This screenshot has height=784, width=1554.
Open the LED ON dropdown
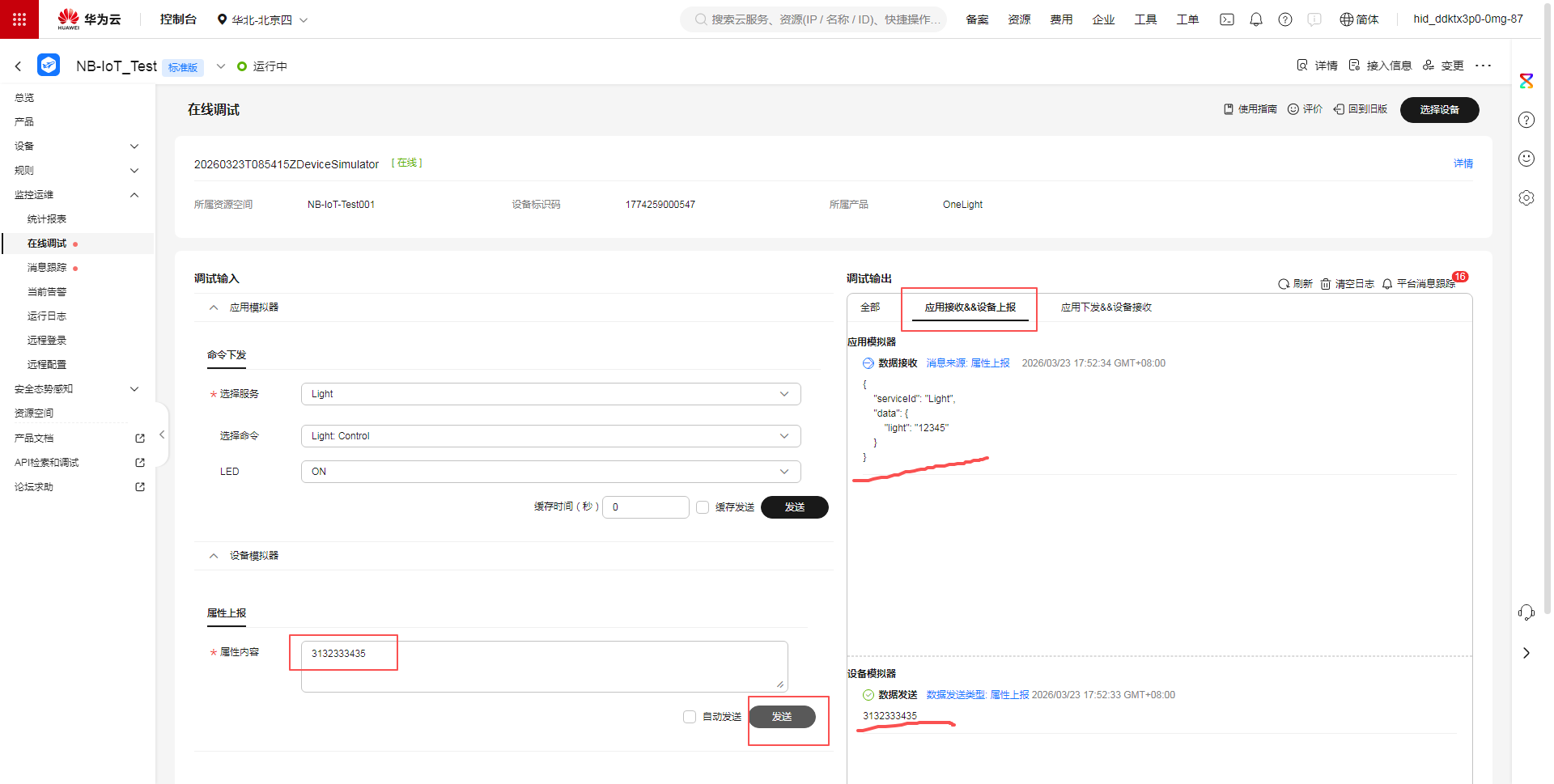(x=550, y=472)
